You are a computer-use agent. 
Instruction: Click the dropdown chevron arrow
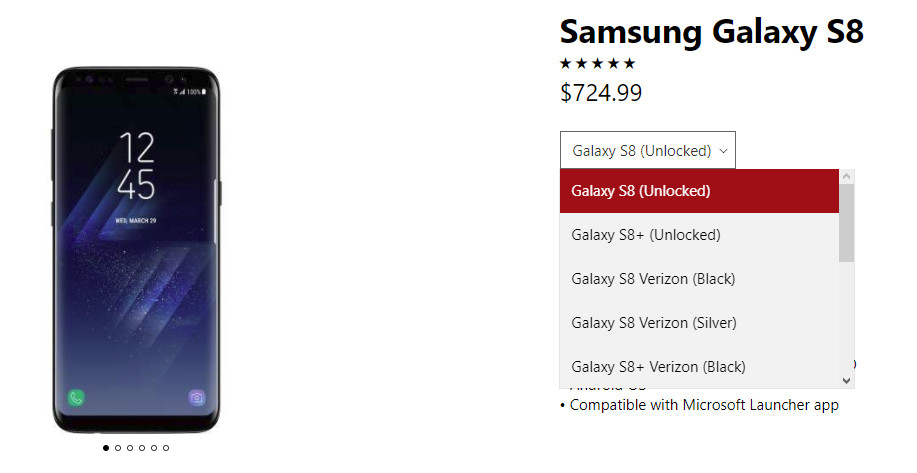coord(723,151)
